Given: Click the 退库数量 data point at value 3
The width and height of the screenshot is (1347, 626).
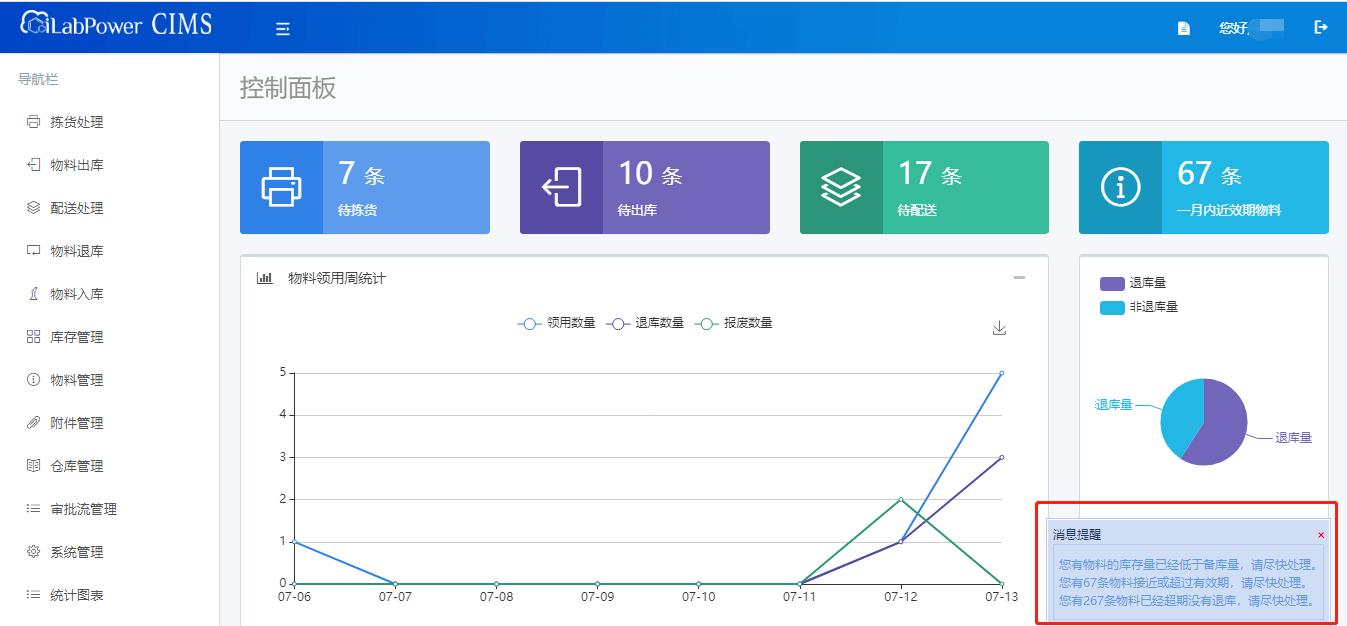Looking at the screenshot, I should point(1002,457).
